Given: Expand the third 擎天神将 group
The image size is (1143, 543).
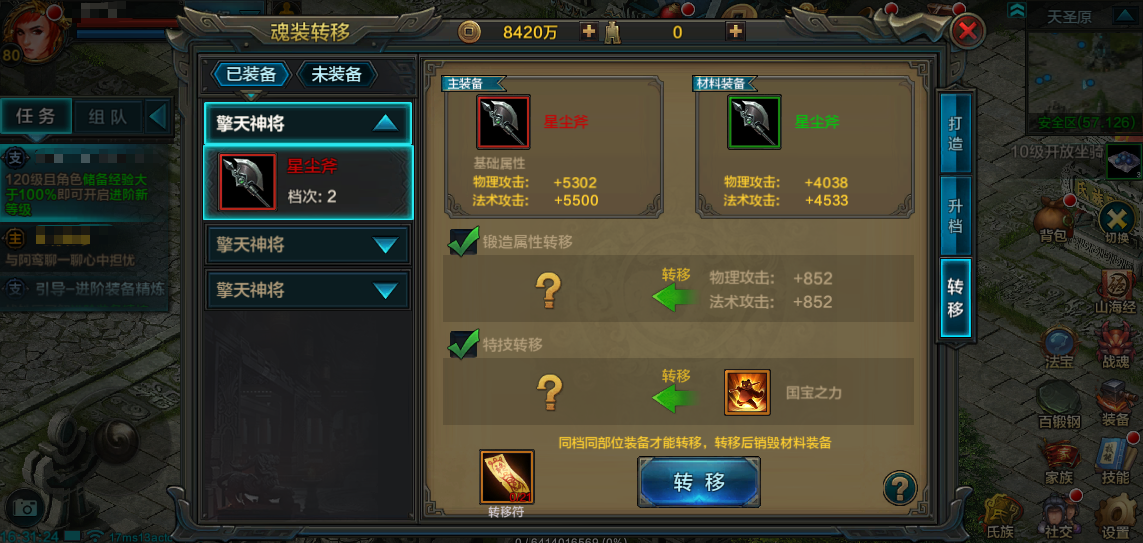Looking at the screenshot, I should pos(384,291).
